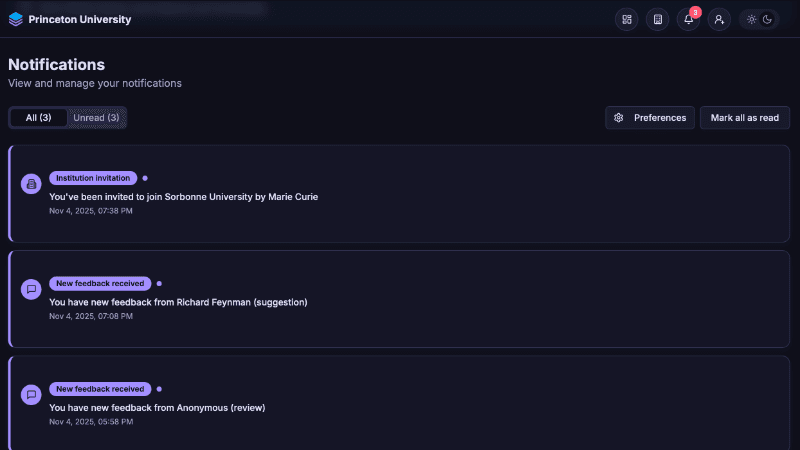Click the Nov 4, 2025, 07:08 PM timestamp
Viewport: 800px width, 450px height.
(91, 316)
